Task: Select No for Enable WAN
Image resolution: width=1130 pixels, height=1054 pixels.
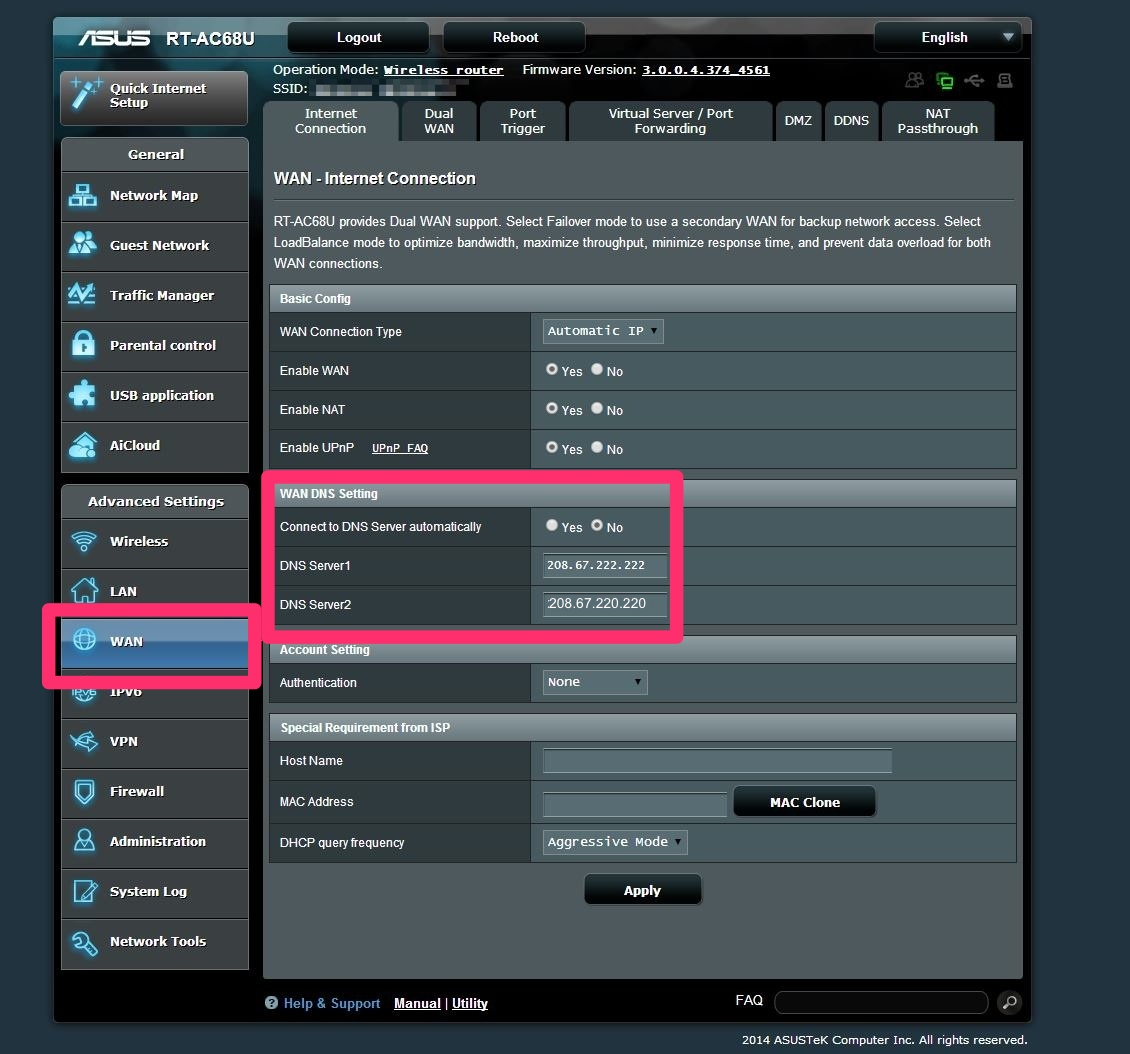Action: click(x=597, y=370)
